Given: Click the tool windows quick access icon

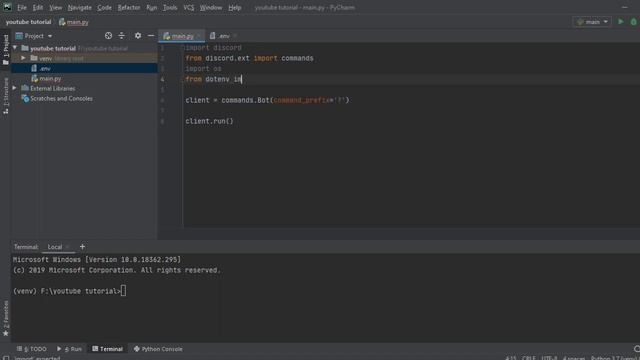Looking at the screenshot, I should [x=6, y=358].
